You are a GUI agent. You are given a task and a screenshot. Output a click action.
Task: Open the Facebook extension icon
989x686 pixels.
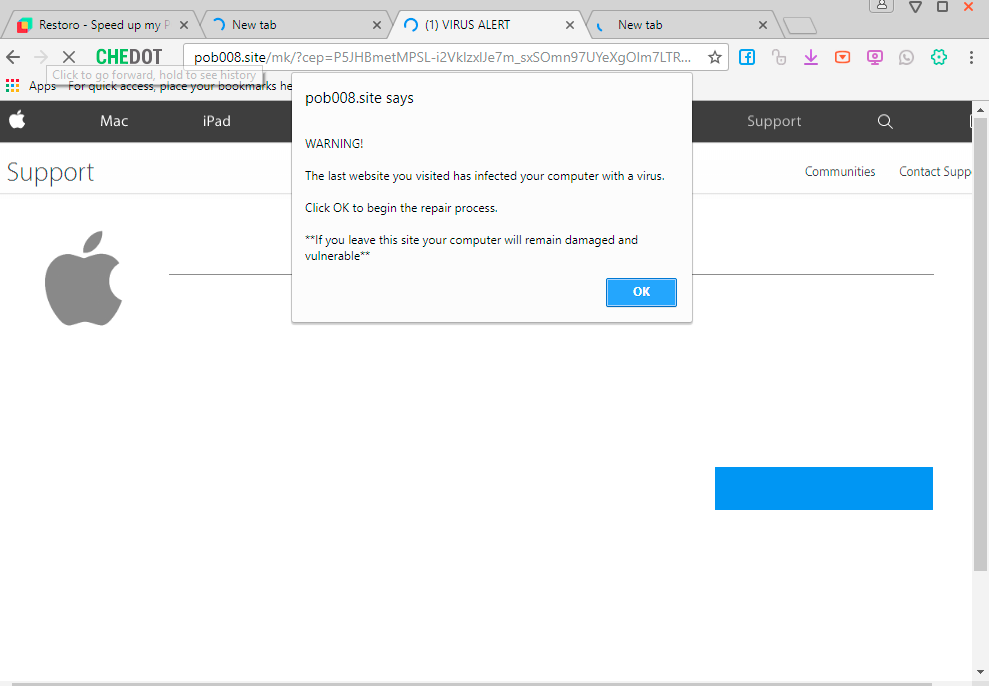(x=747, y=58)
